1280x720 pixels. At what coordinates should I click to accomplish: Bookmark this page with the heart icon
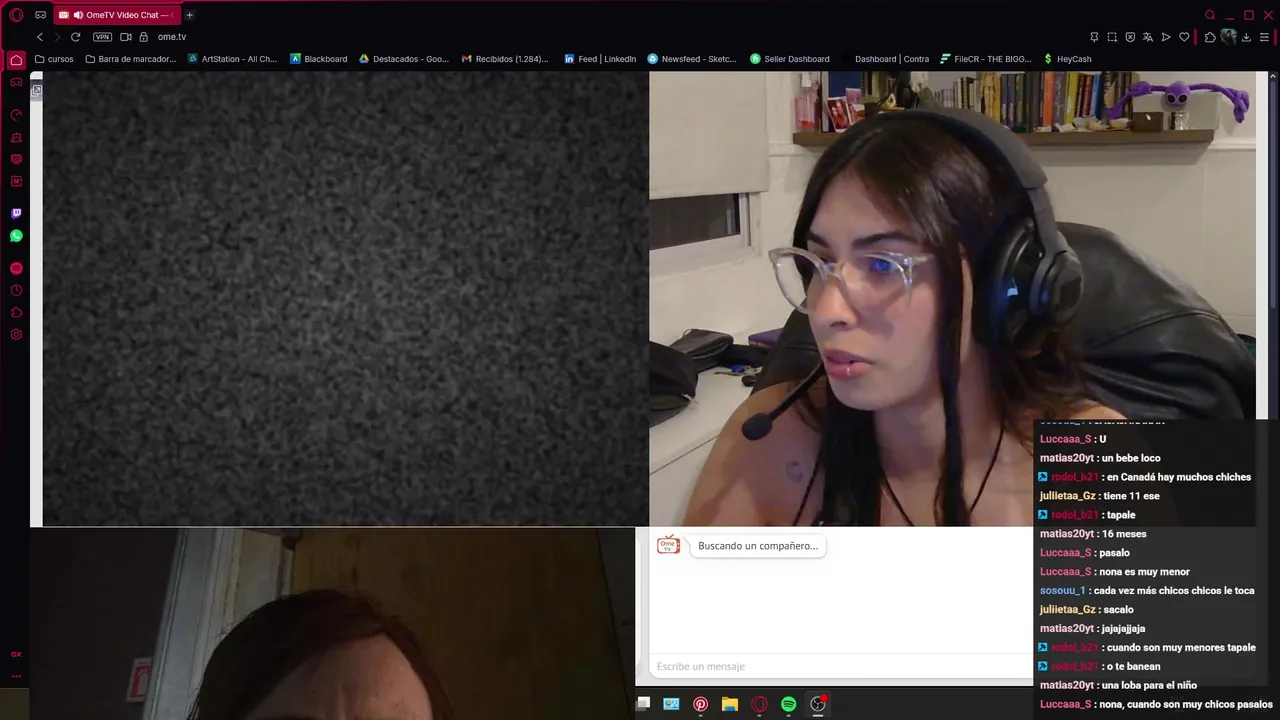click(1184, 37)
